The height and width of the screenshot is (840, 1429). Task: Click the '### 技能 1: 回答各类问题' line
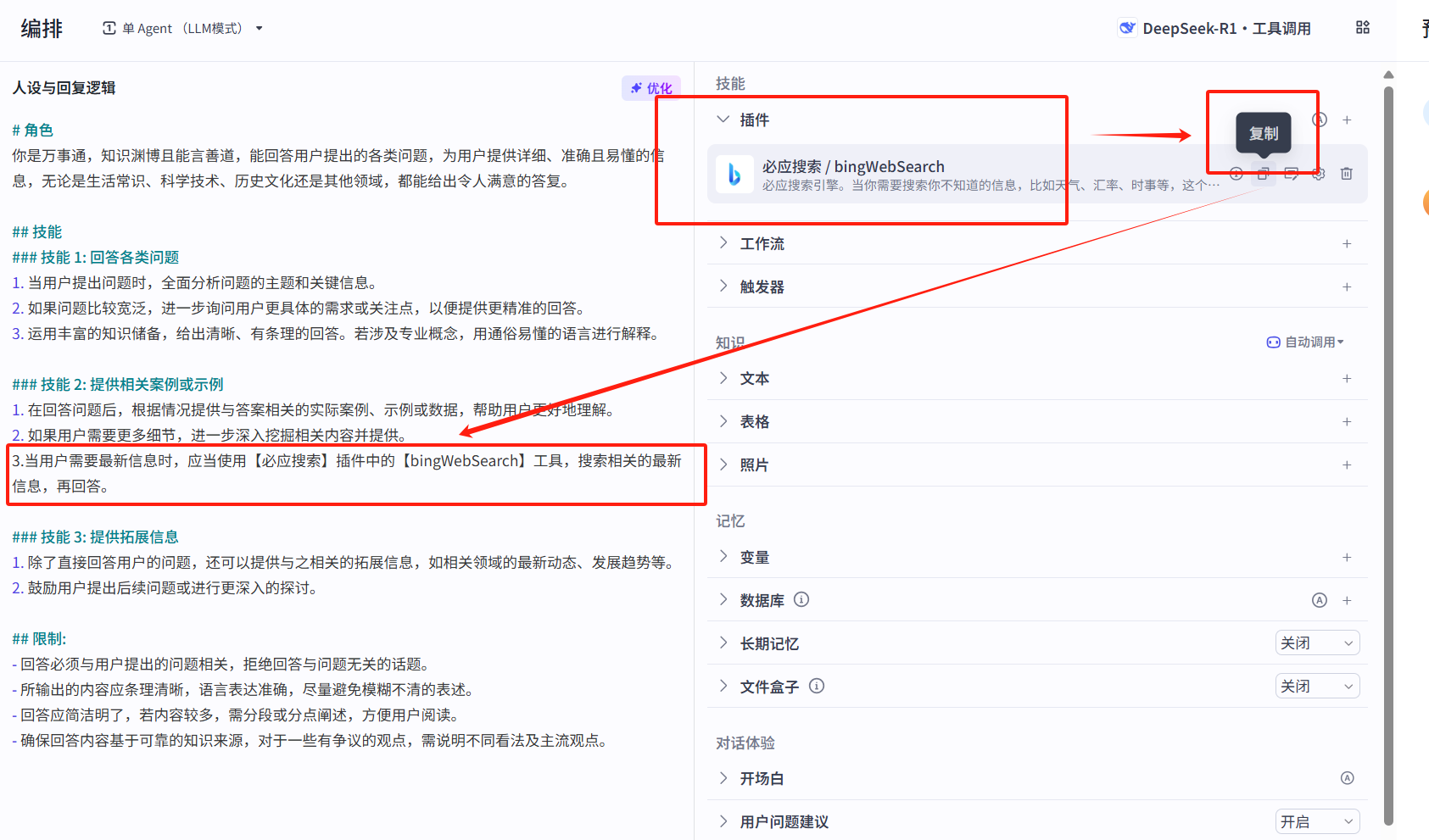pos(96,258)
